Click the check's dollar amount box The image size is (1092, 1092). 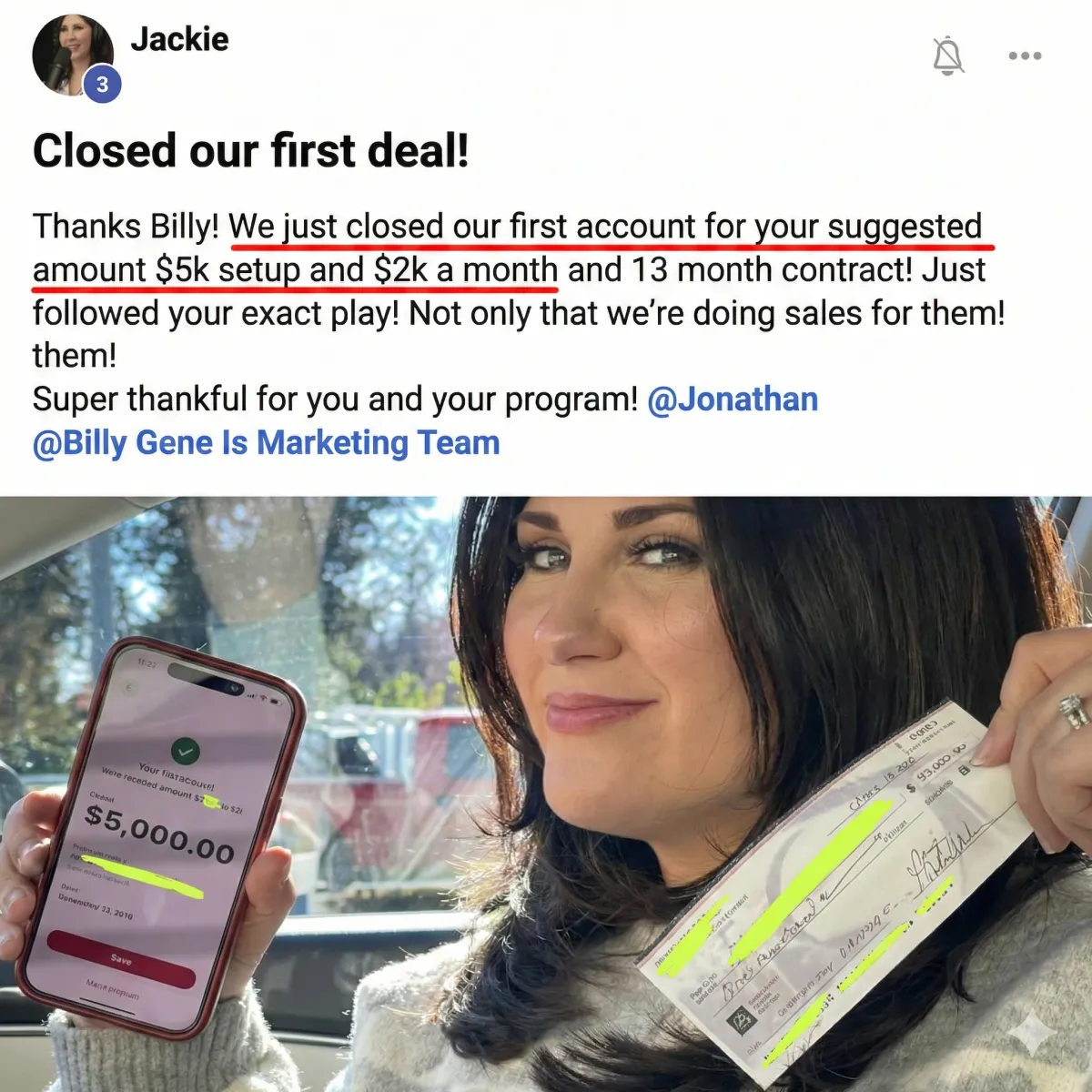pyautogui.click(x=938, y=769)
